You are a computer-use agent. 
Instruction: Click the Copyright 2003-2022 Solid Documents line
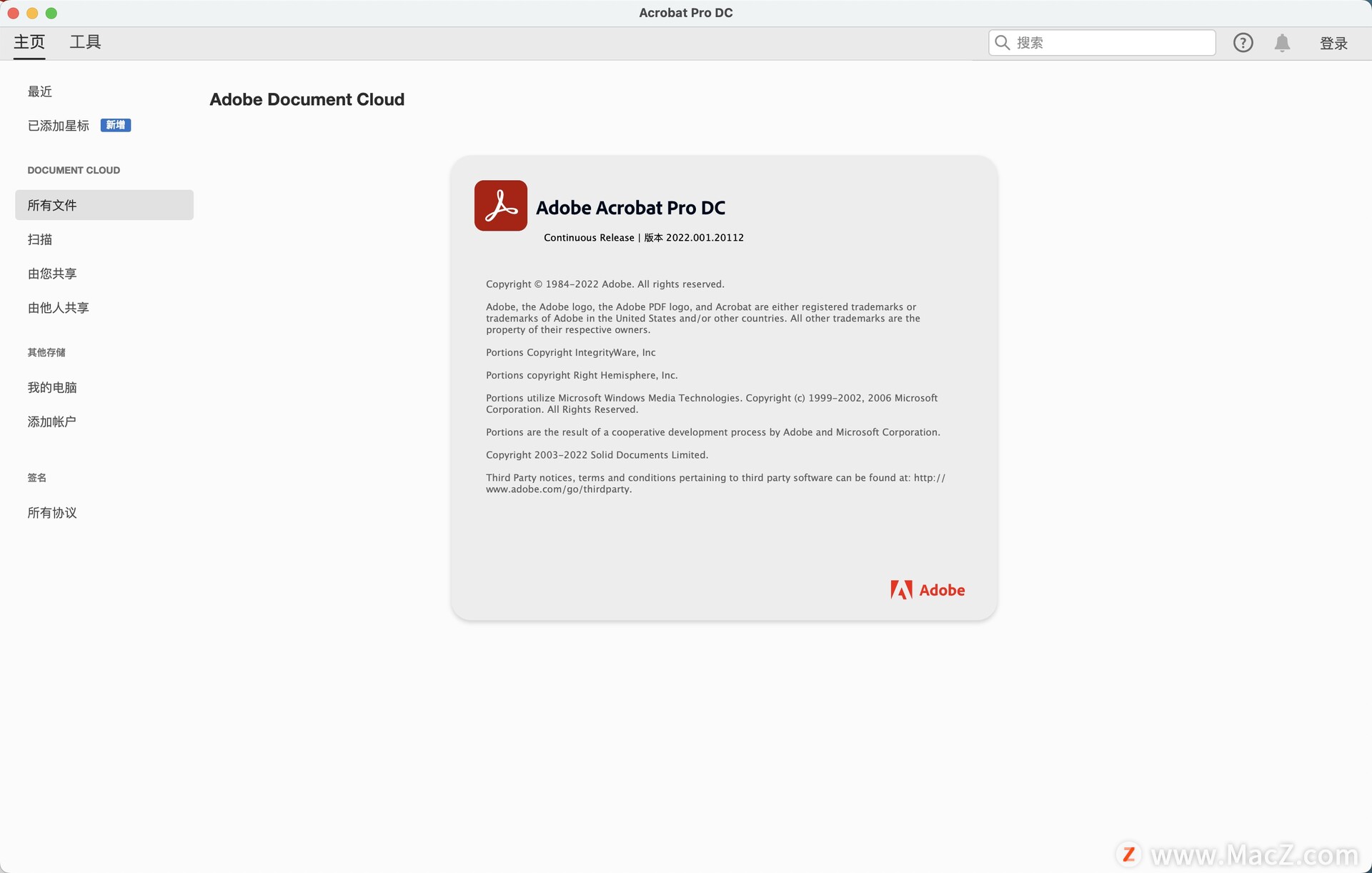[597, 455]
